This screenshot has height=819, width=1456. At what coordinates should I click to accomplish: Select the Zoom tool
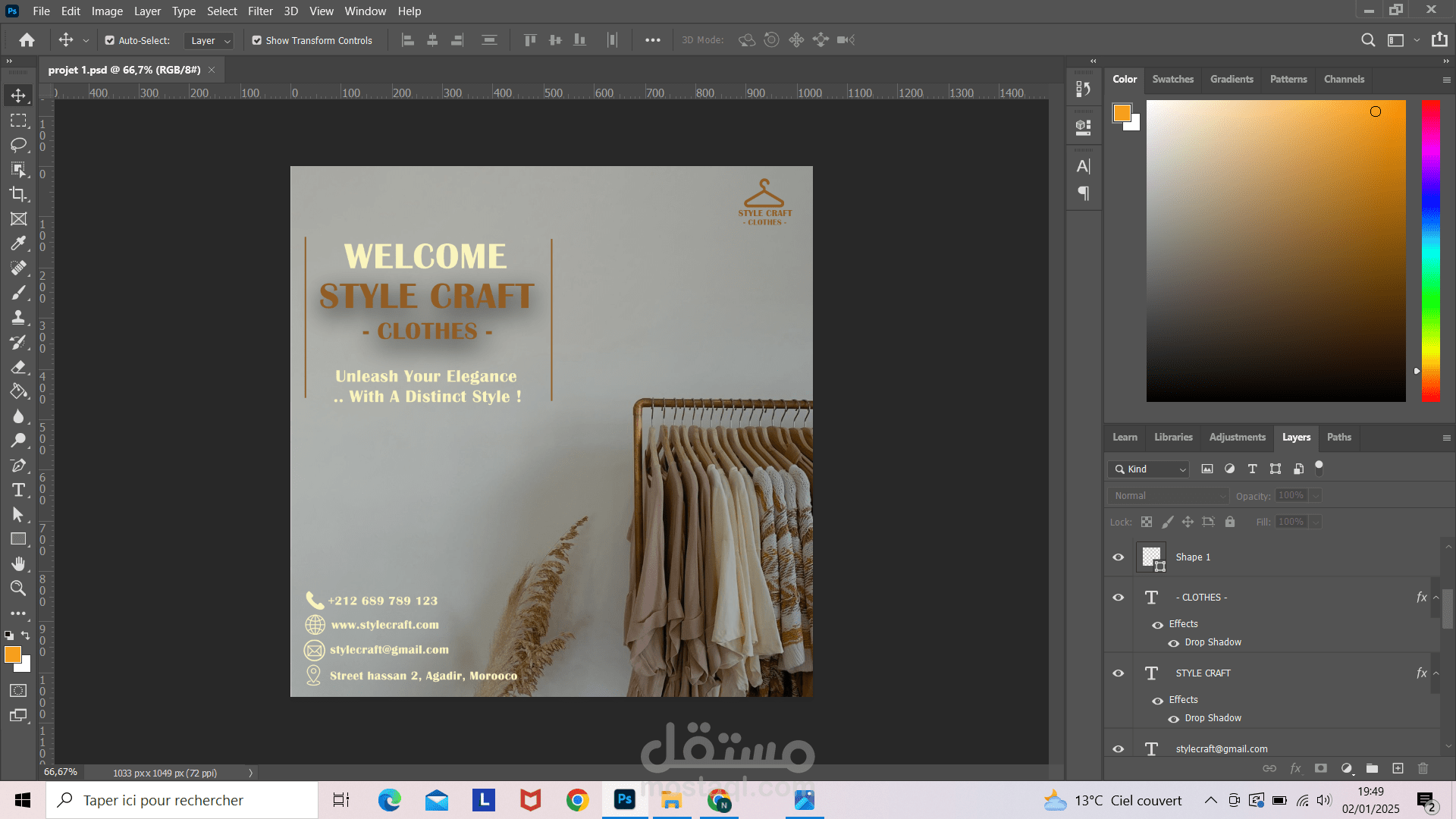tap(18, 588)
